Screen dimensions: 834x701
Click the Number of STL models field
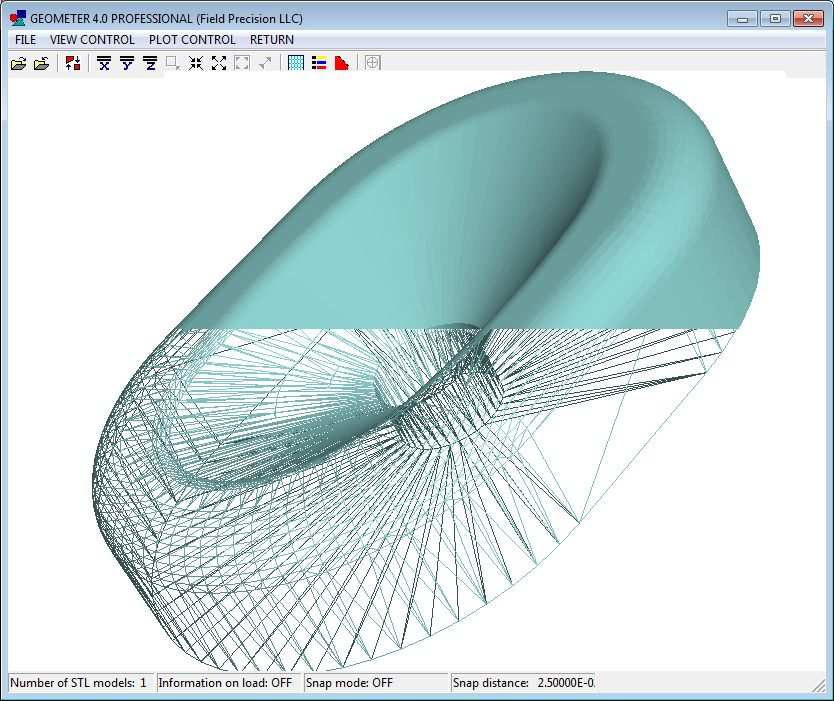coord(80,683)
